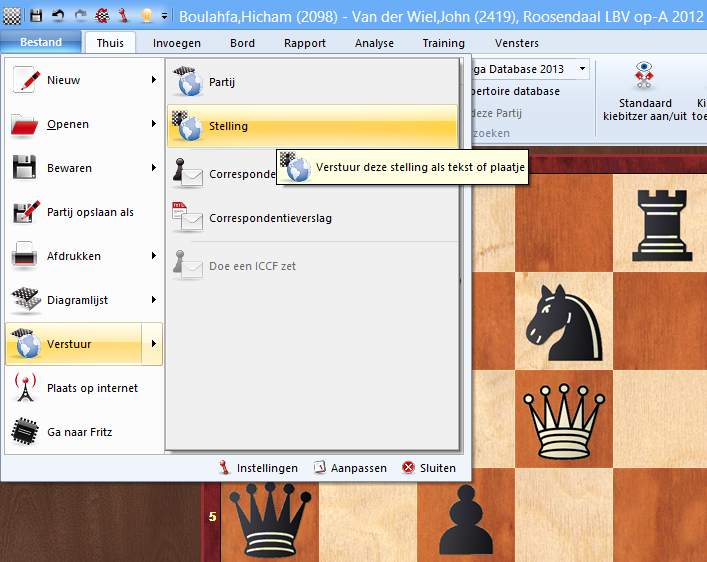Switch to the Rapport tab
Image resolution: width=707 pixels, height=562 pixels.
click(x=305, y=43)
